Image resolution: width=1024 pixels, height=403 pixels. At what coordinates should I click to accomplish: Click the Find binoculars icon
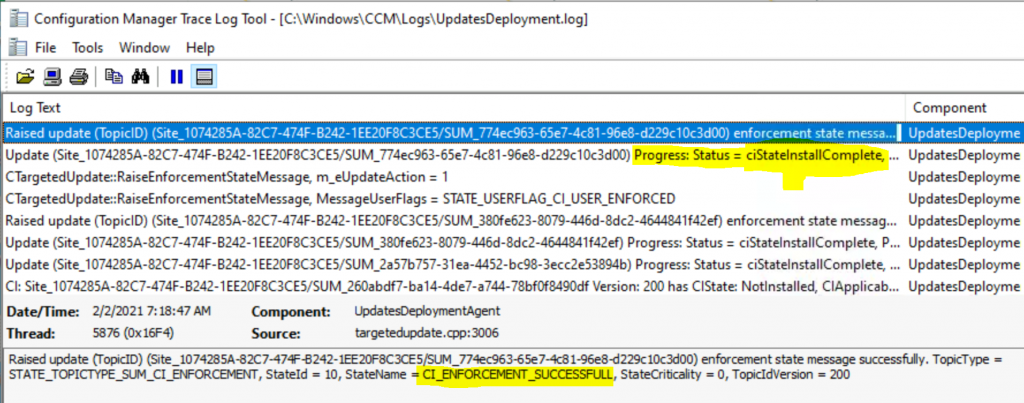pyautogui.click(x=140, y=77)
